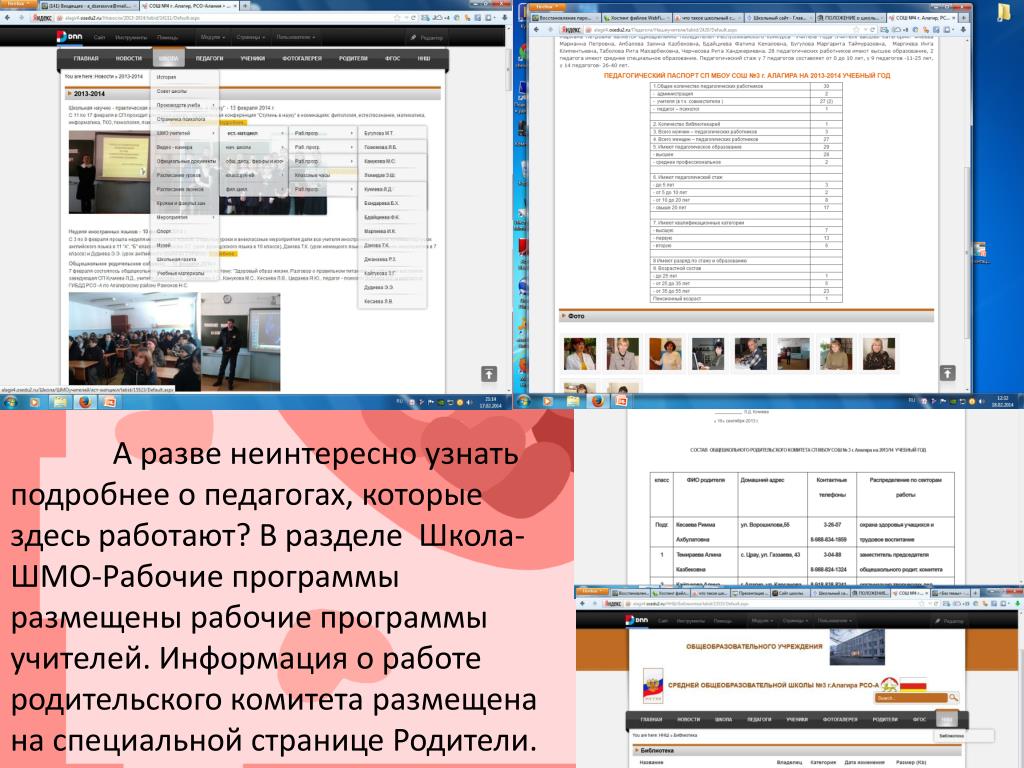Screen dimensions: 1024x768
Task: Click the Start orb on the right taskbar
Action: pyautogui.click(x=523, y=401)
